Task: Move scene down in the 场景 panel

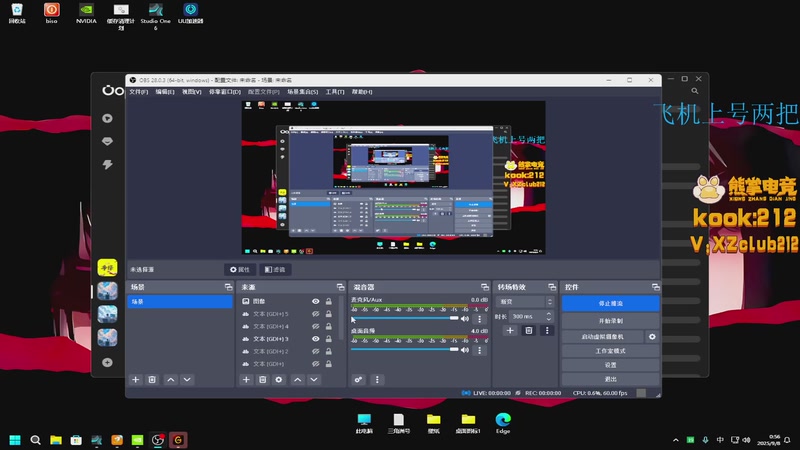Action: pos(187,380)
